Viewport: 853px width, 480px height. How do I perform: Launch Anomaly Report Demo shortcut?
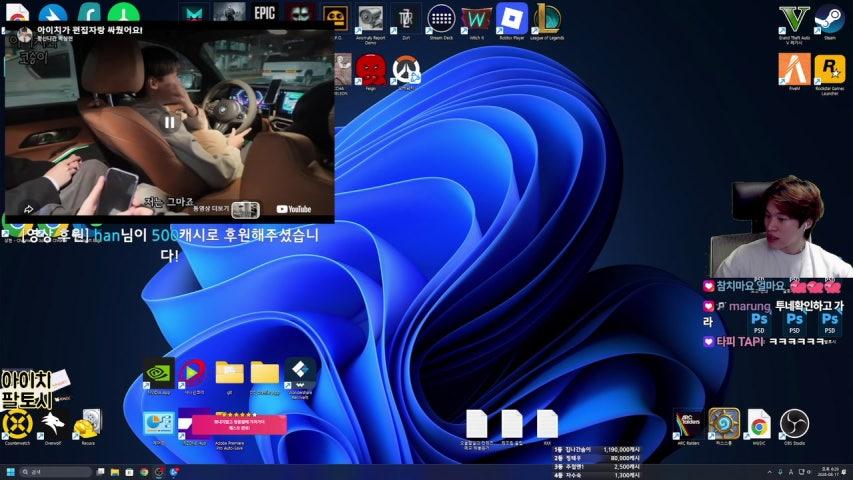(x=370, y=20)
